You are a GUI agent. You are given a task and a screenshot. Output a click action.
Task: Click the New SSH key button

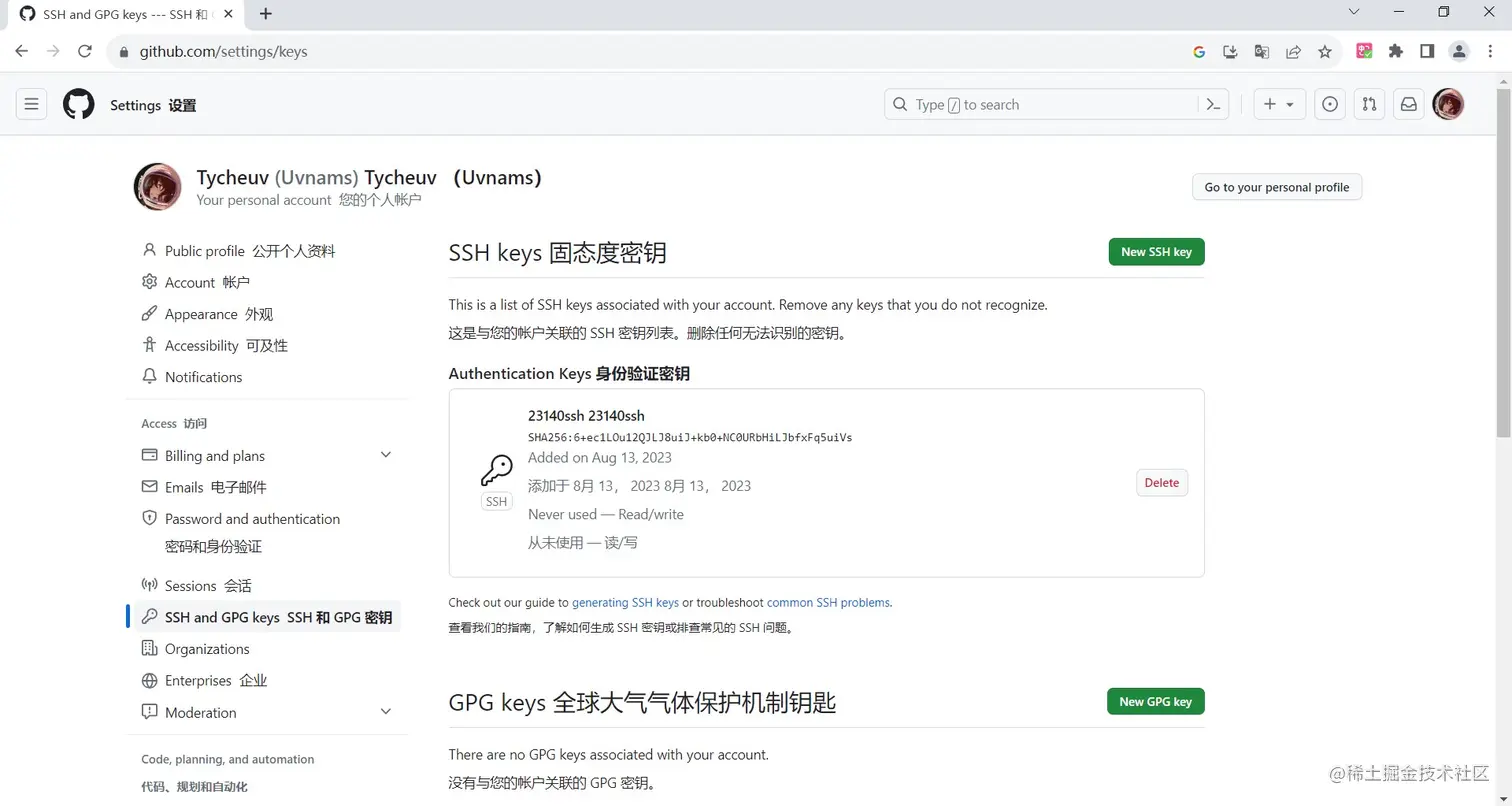[1155, 251]
